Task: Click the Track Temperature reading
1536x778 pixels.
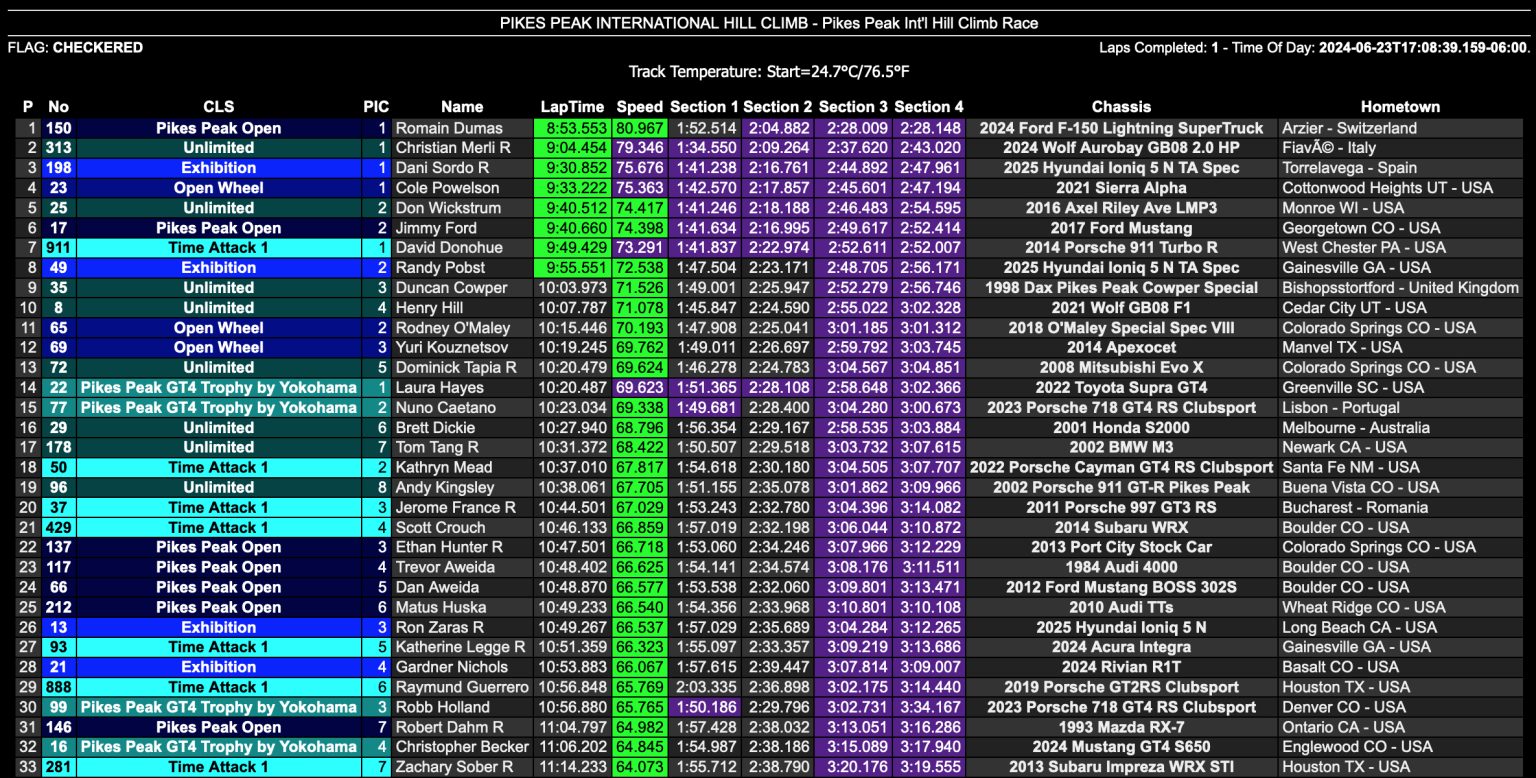Action: point(768,71)
